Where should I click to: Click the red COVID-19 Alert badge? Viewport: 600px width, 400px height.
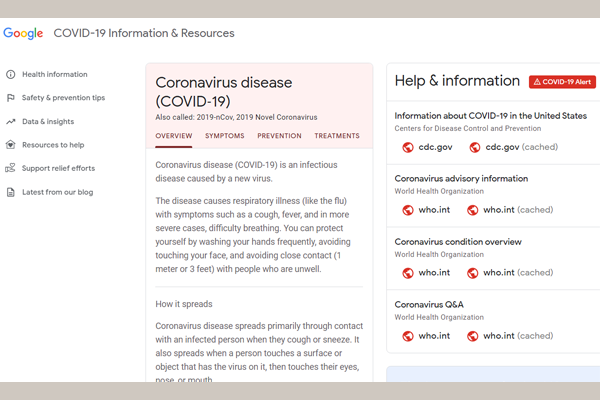point(562,82)
